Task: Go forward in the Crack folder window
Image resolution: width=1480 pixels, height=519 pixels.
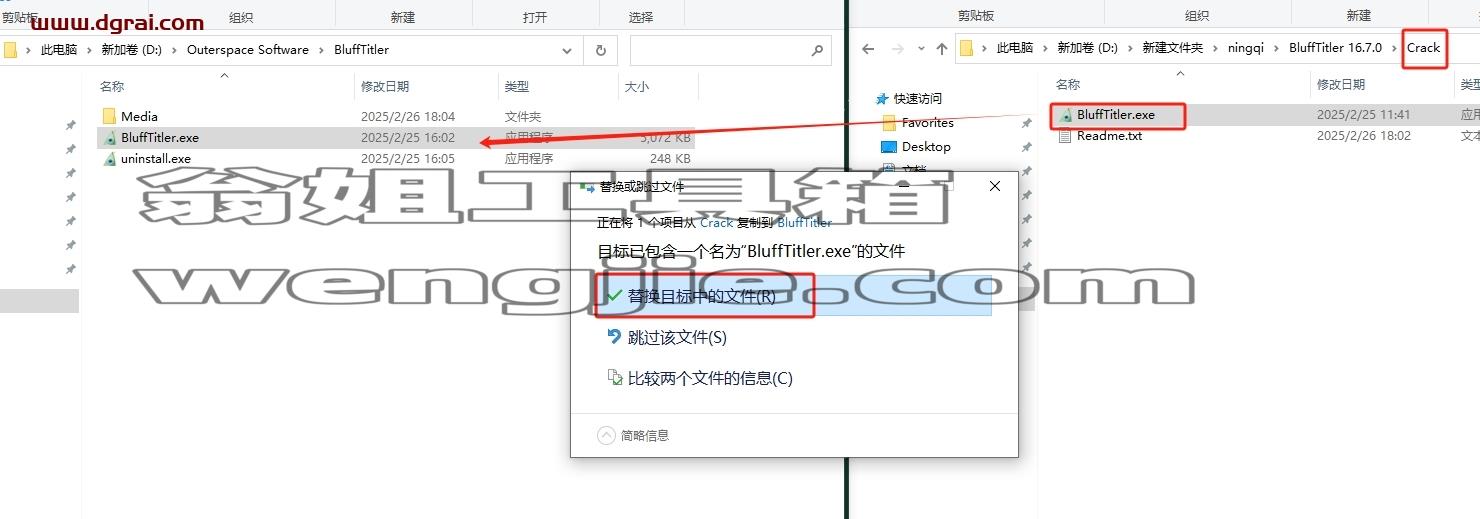Action: [896, 48]
